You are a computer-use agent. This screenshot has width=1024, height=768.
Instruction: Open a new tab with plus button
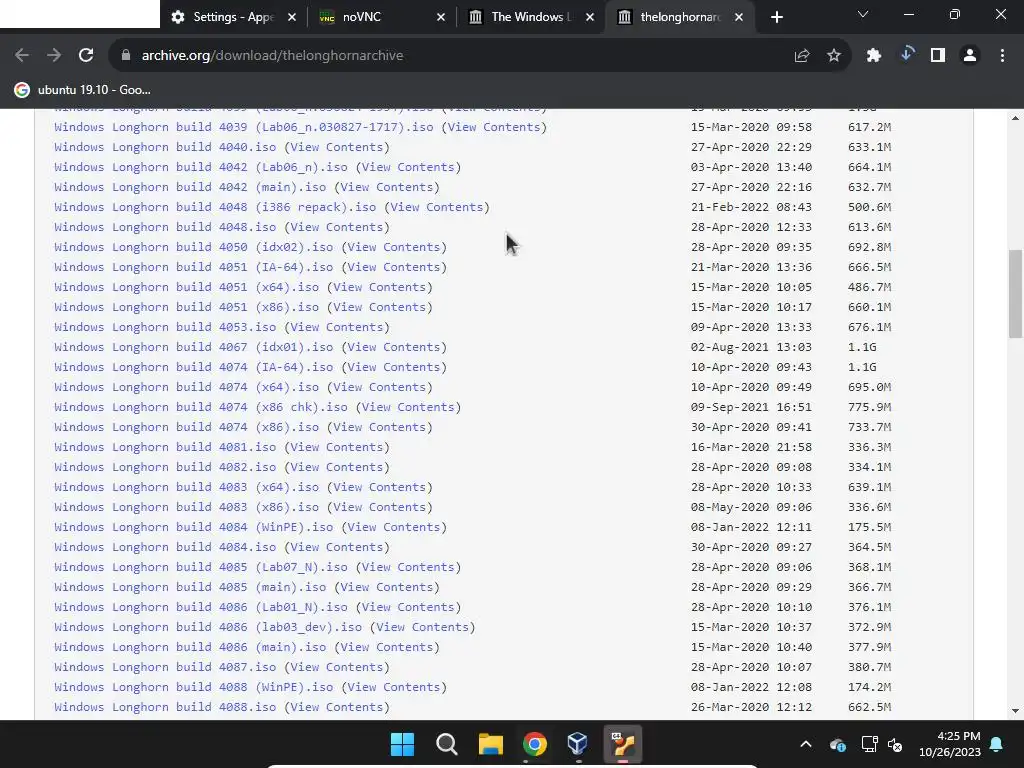[776, 17]
